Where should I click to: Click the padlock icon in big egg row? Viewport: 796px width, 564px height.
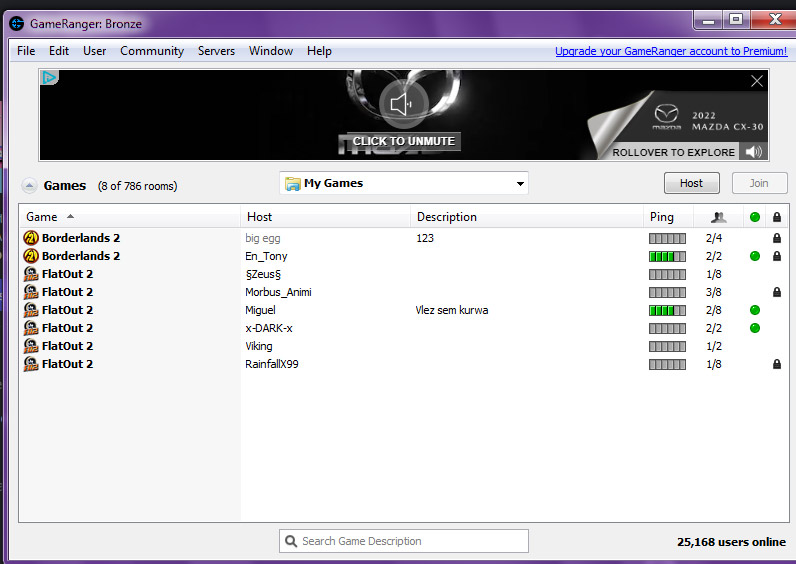pos(777,238)
